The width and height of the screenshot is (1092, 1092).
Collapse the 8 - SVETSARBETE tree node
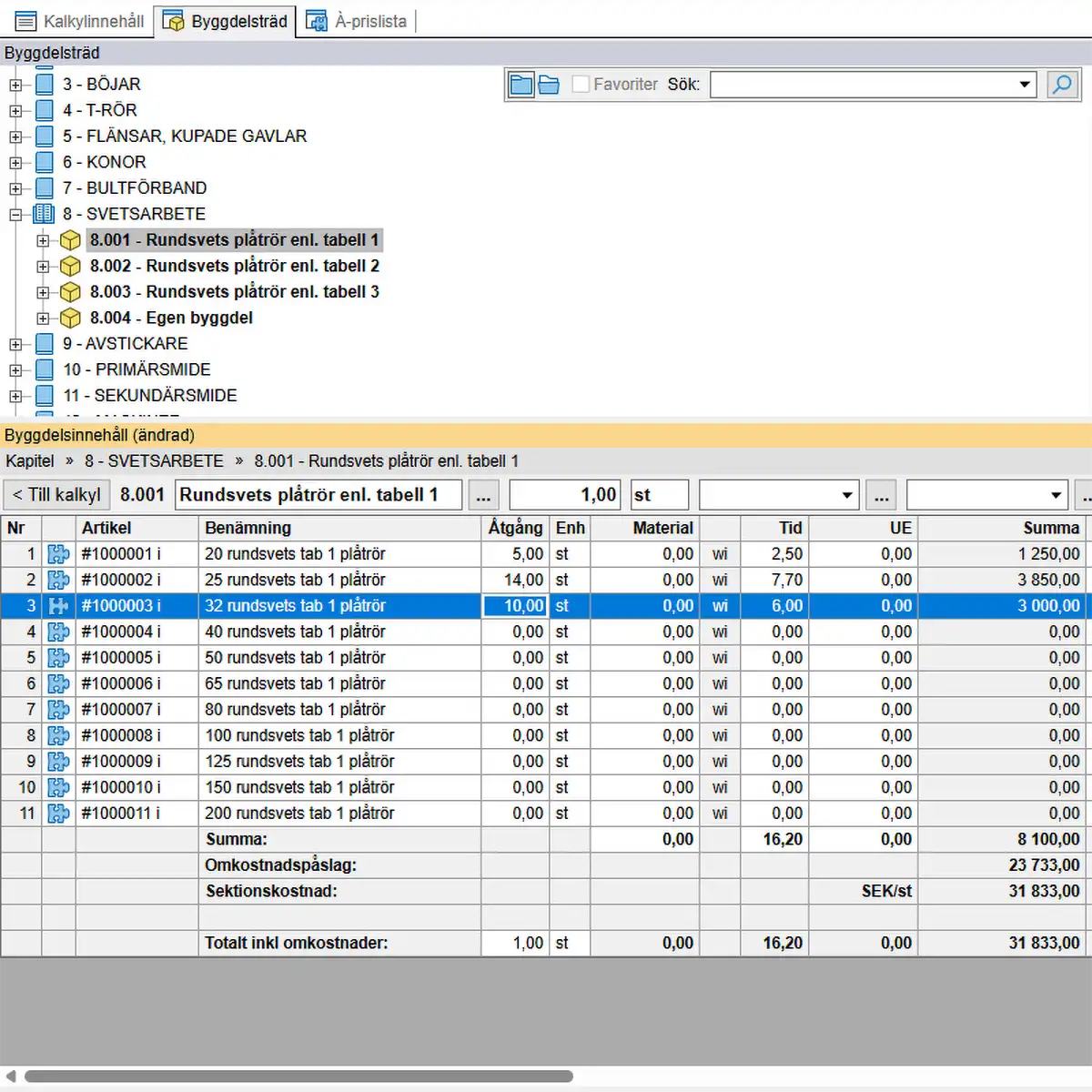pyautogui.click(x=15, y=215)
